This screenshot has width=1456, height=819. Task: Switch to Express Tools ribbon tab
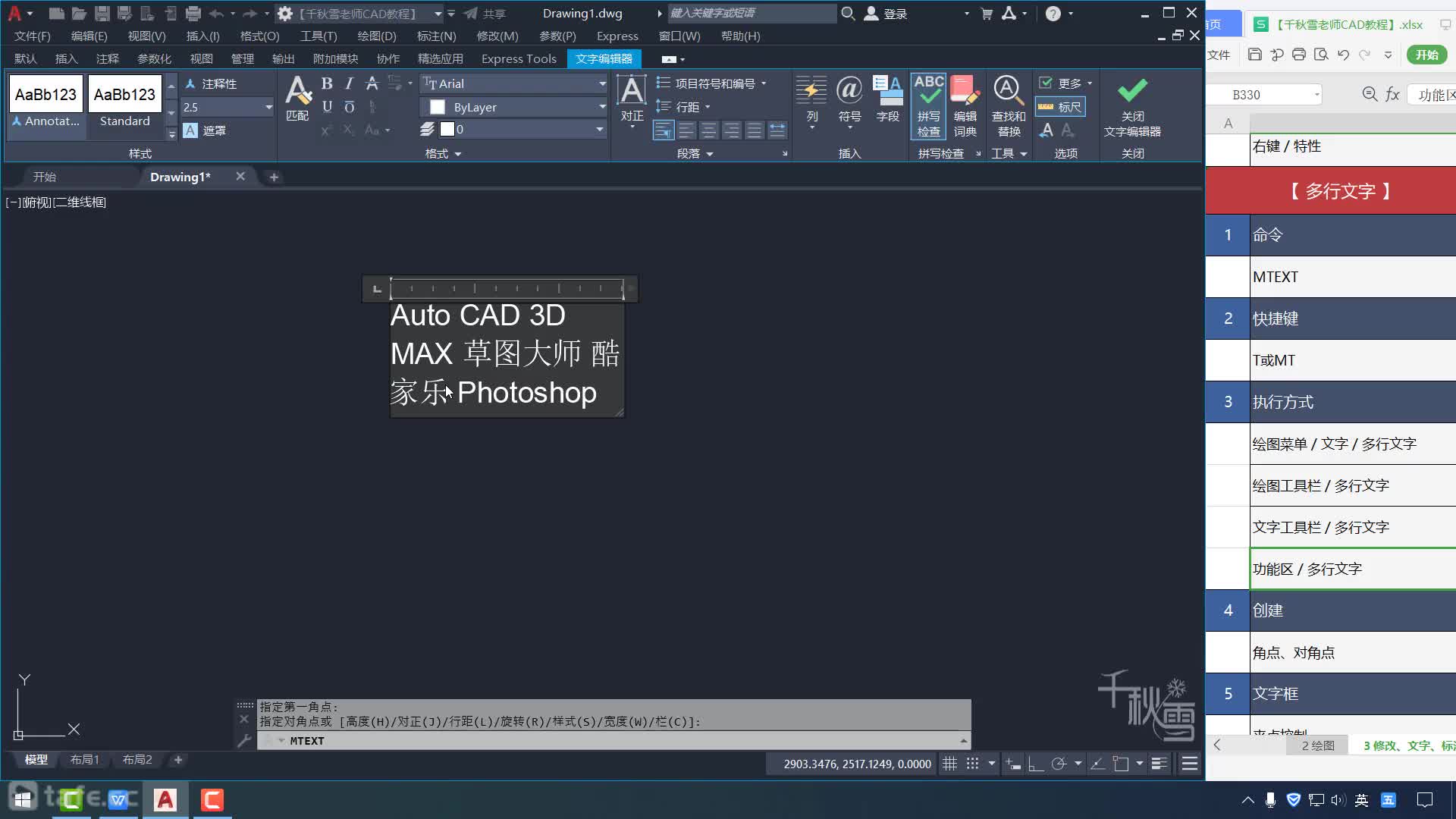point(519,58)
